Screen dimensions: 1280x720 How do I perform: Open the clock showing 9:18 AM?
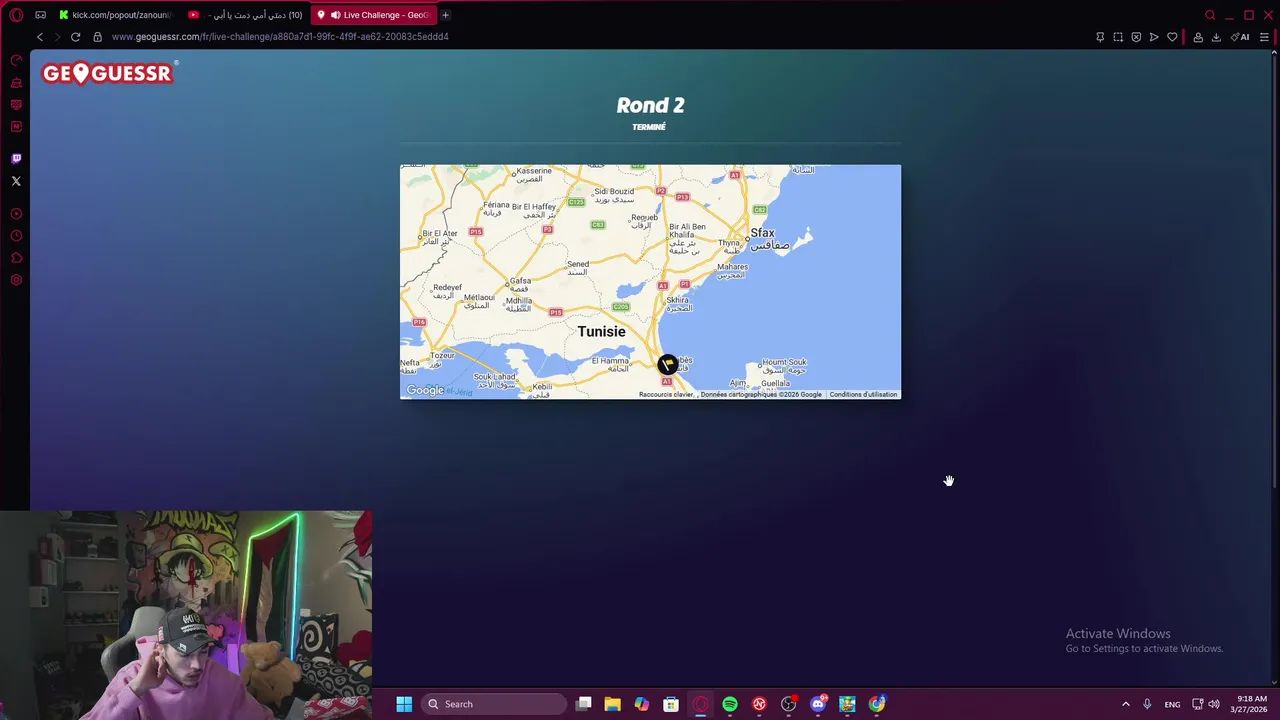[x=1249, y=704]
